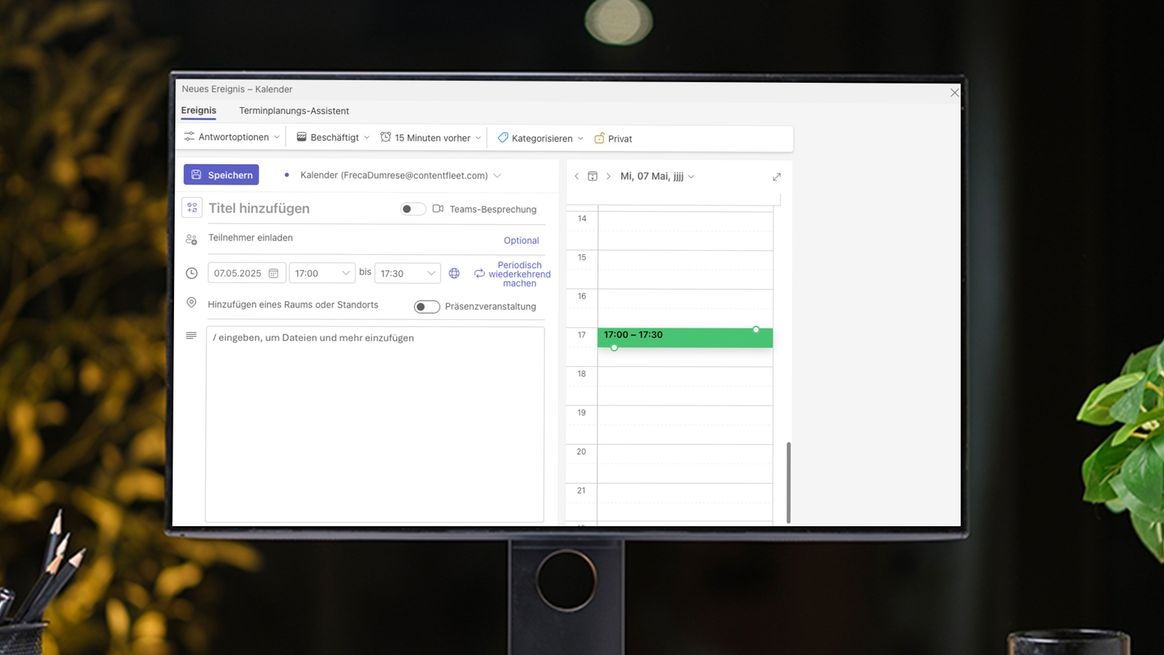The image size is (1164, 655).
Task: Enable the Teams-Besprechung toggle
Action: pyautogui.click(x=413, y=209)
